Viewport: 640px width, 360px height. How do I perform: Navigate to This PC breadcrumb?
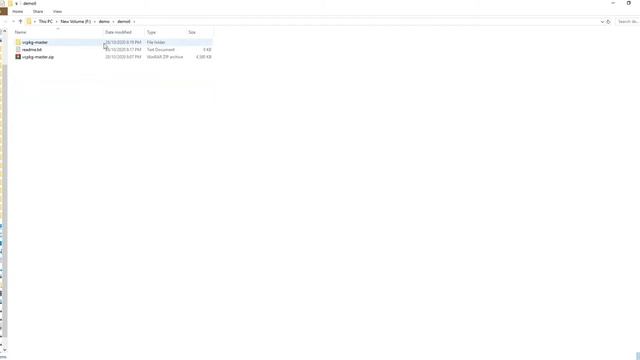pyautogui.click(x=46, y=21)
